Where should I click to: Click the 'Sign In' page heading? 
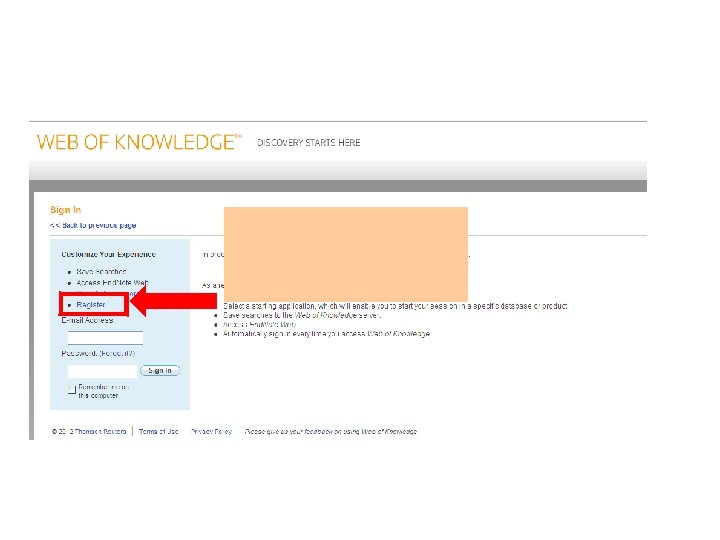66,210
